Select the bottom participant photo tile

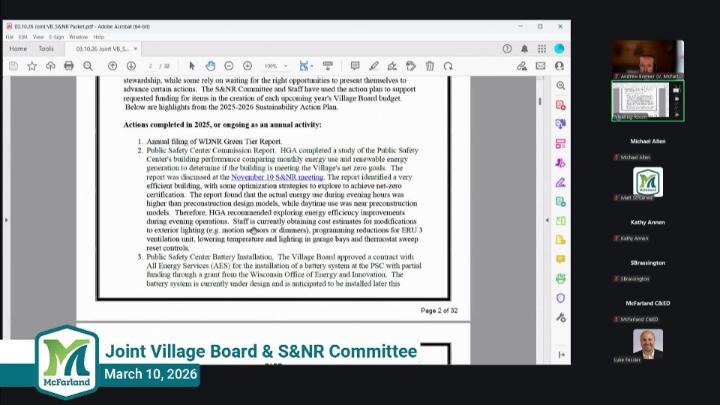point(648,344)
